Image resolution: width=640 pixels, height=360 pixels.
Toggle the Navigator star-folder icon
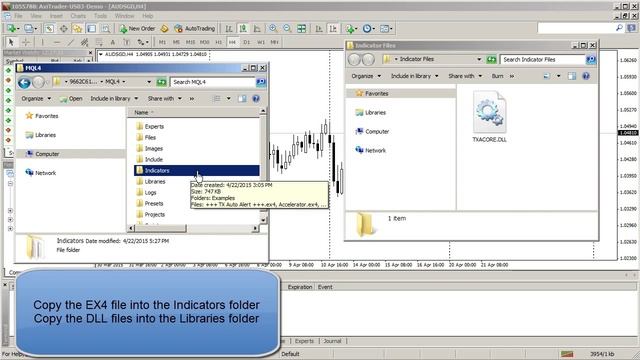click(78, 29)
